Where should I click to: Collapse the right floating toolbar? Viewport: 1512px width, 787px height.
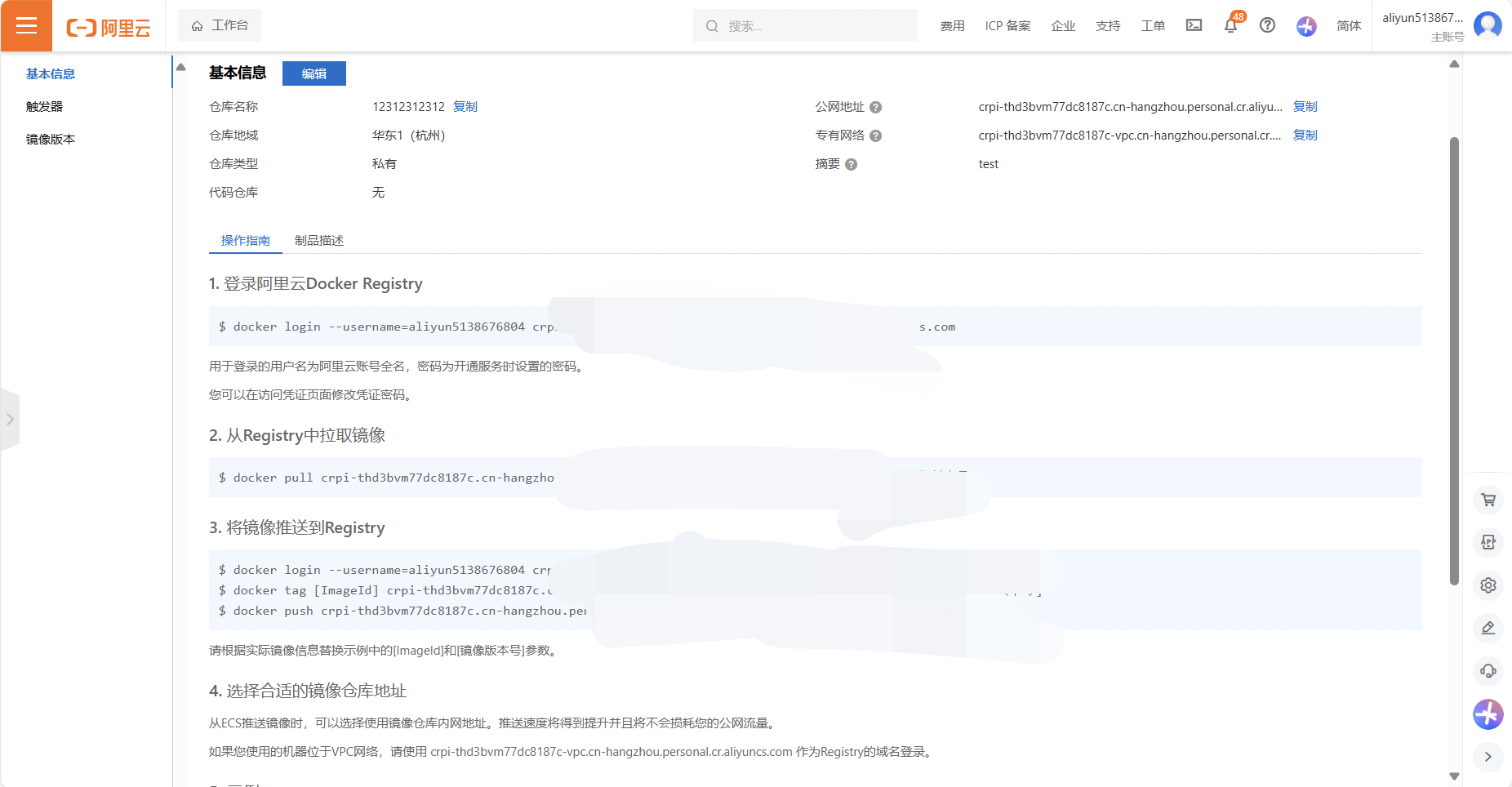click(x=1488, y=757)
